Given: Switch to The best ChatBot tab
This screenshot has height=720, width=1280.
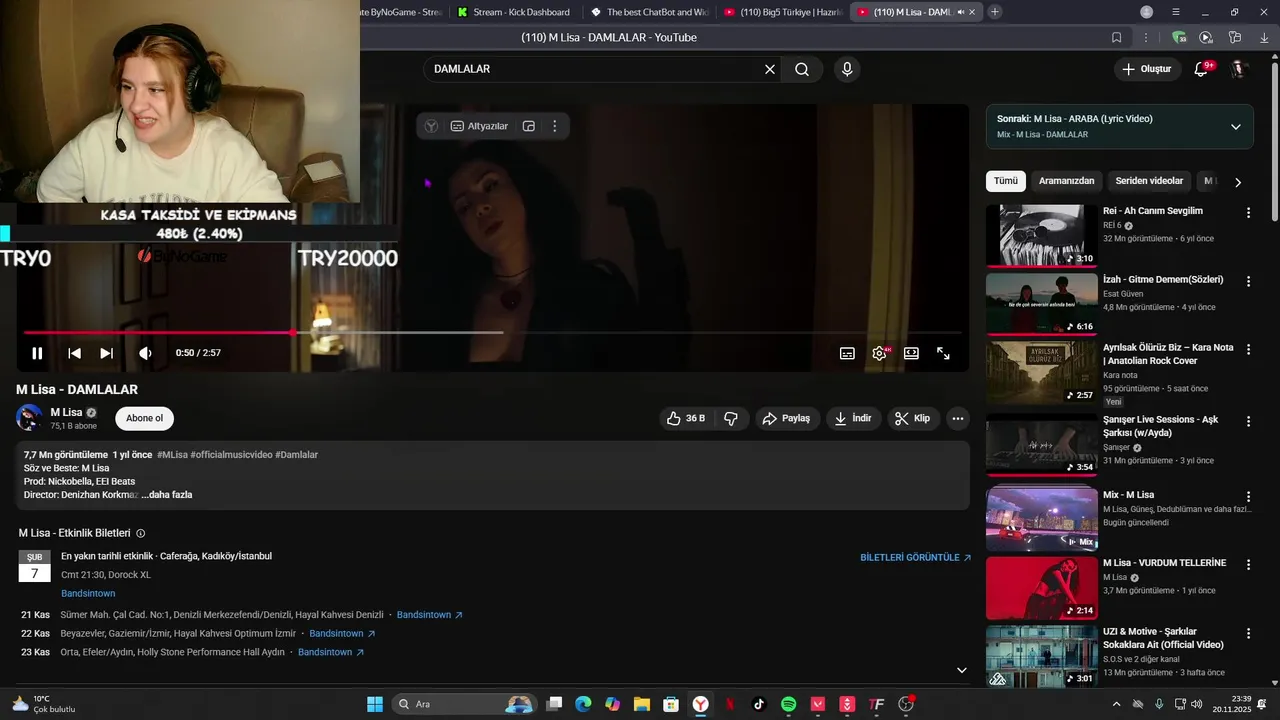Looking at the screenshot, I should 649,12.
